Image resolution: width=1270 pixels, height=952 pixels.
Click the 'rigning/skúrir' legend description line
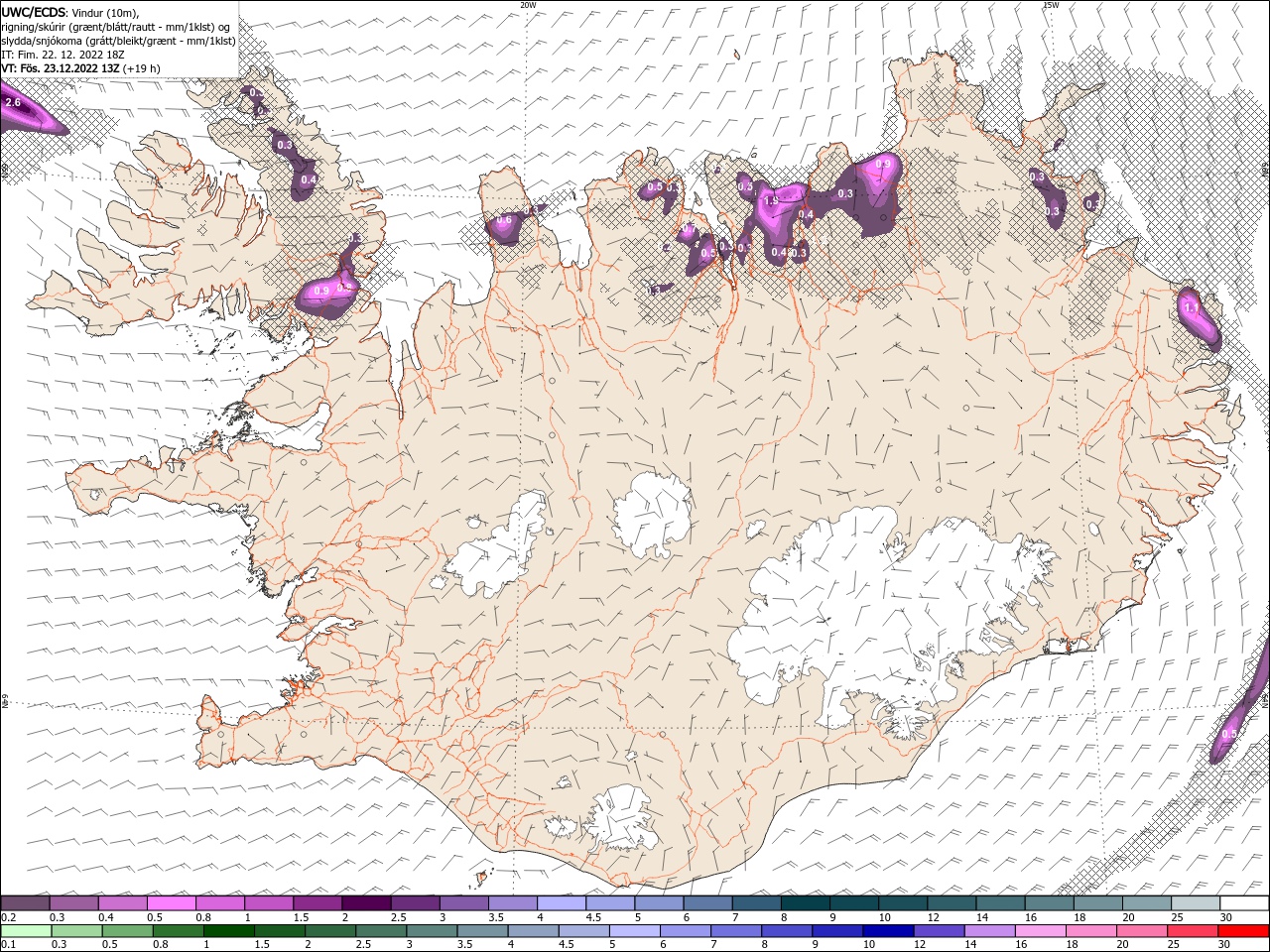[116, 27]
